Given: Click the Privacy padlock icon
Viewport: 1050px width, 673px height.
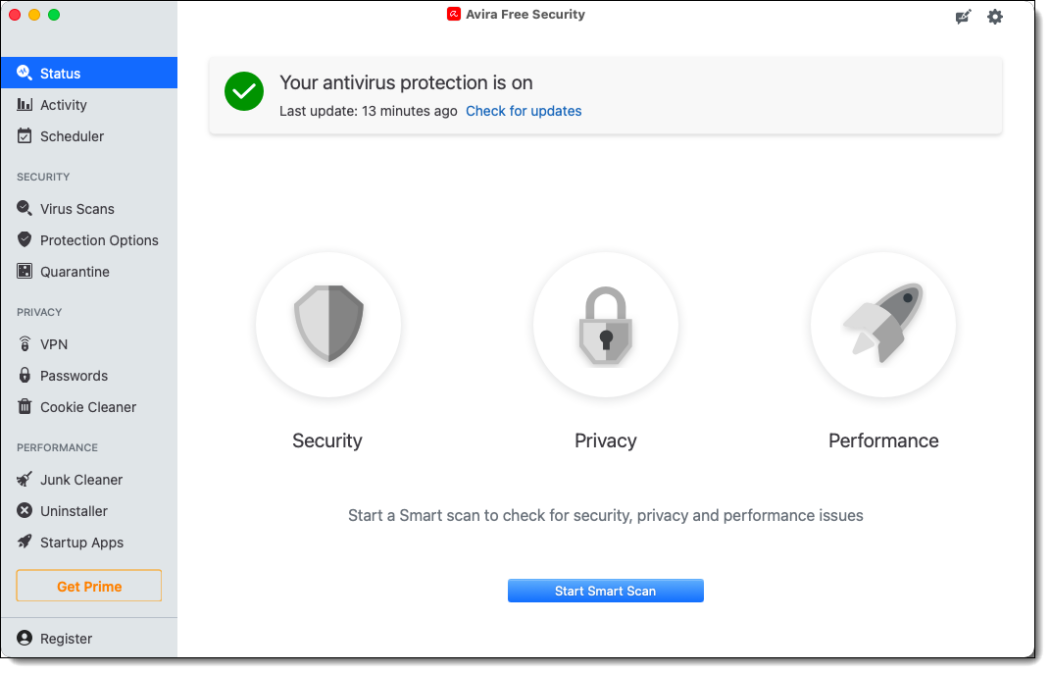Looking at the screenshot, I should 605,324.
